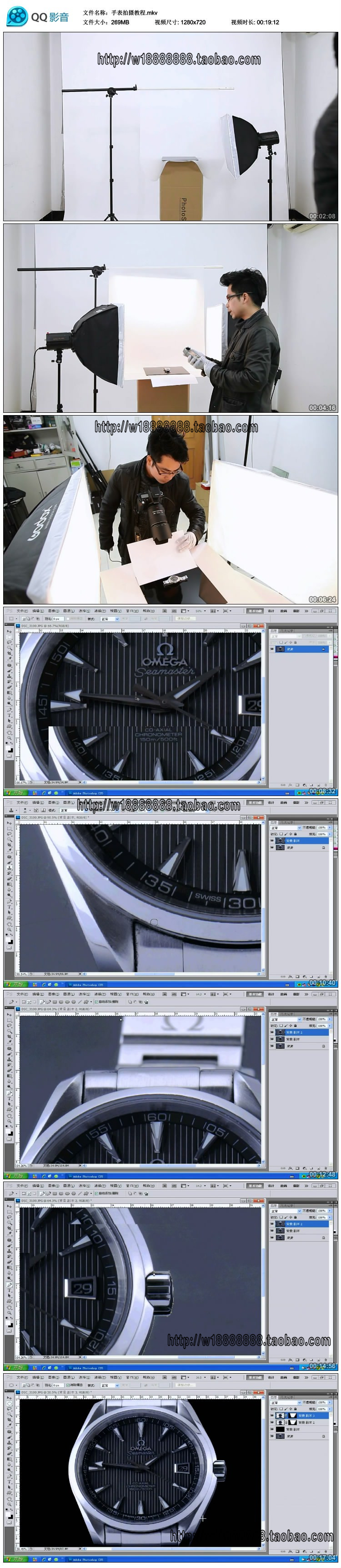Open 编辑(E) menu in the 00:08:32 frame

pos(38,610)
